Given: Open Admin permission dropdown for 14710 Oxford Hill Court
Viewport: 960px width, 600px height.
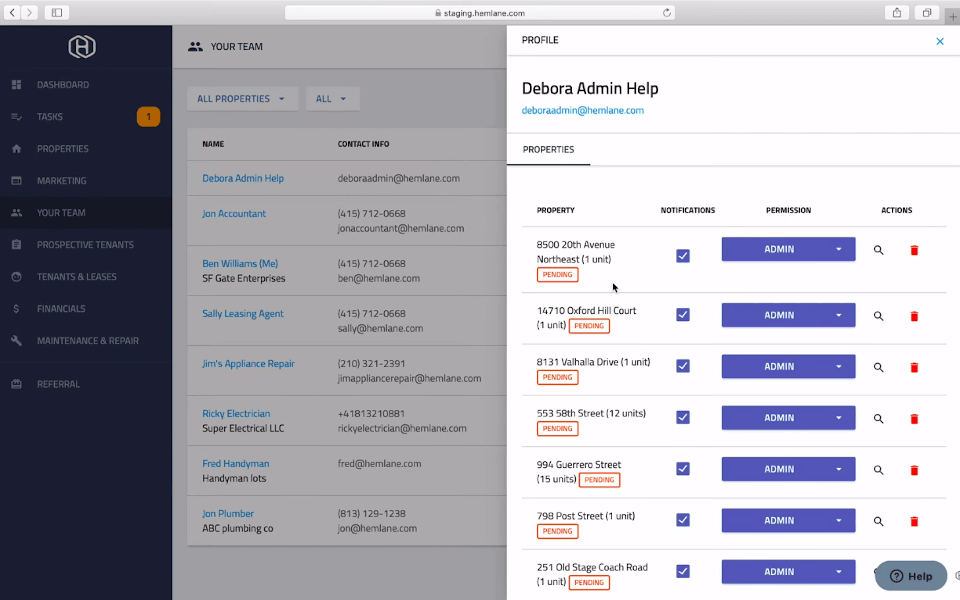Looking at the screenshot, I should pyautogui.click(x=788, y=315).
